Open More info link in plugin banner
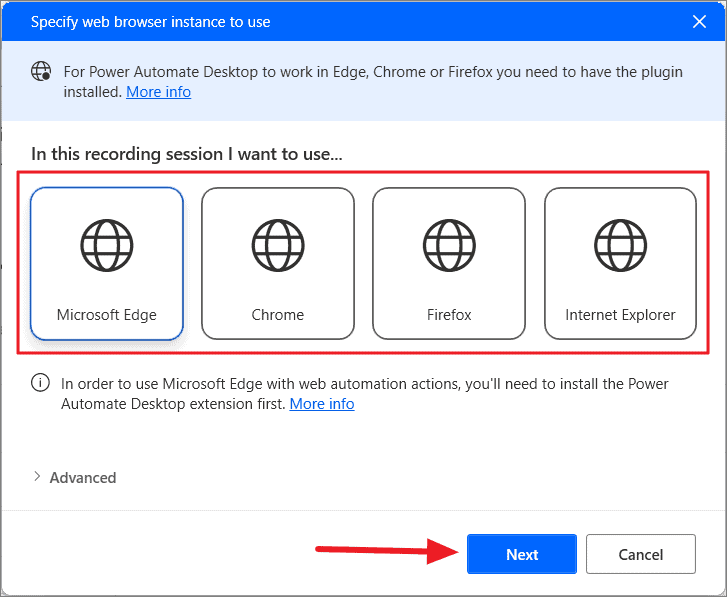727x597 pixels. pos(159,92)
